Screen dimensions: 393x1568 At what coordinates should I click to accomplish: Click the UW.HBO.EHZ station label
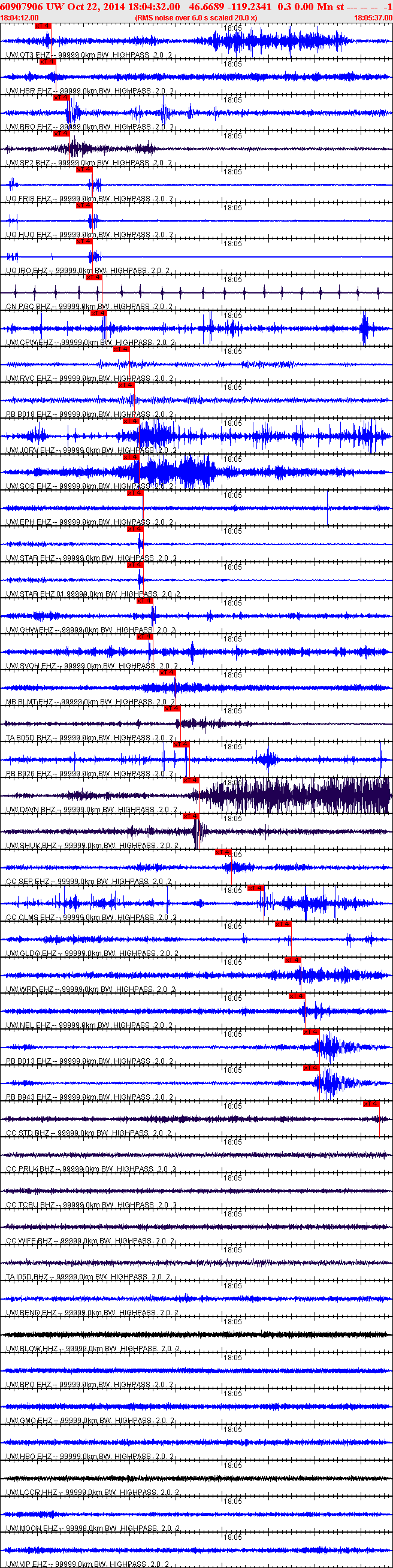[x=90, y=1456]
